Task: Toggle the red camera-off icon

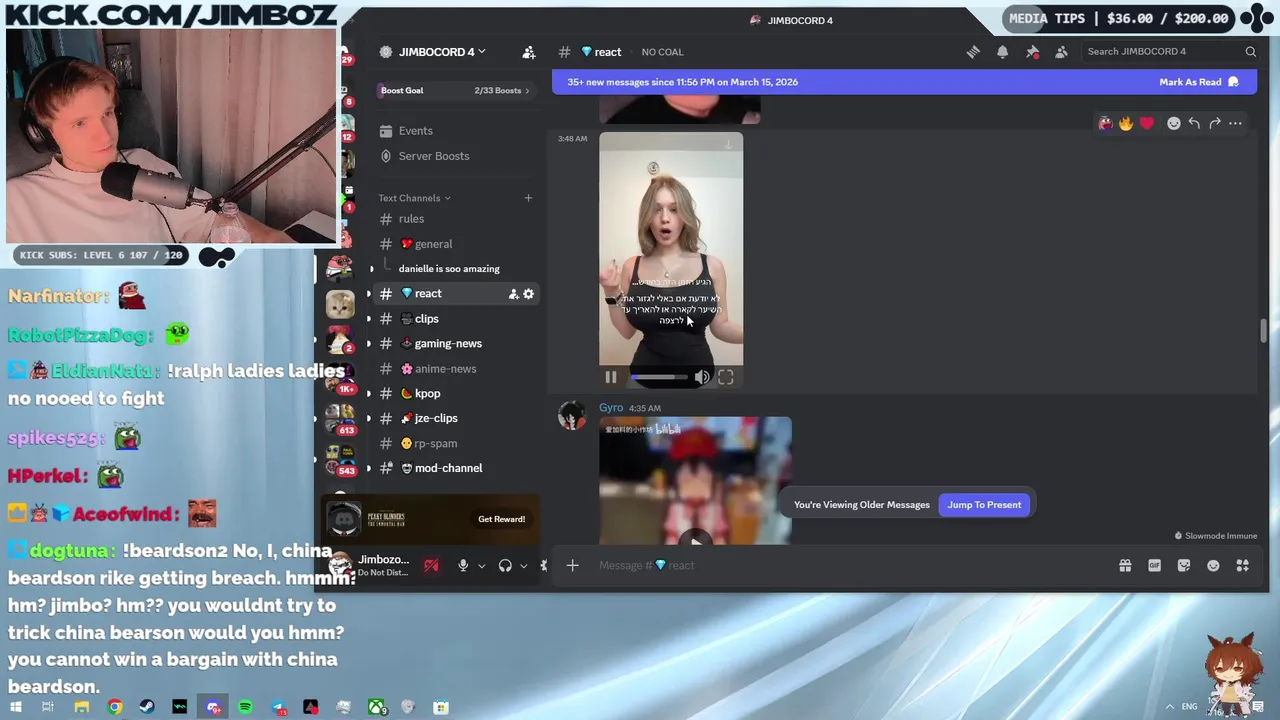Action: tap(431, 566)
